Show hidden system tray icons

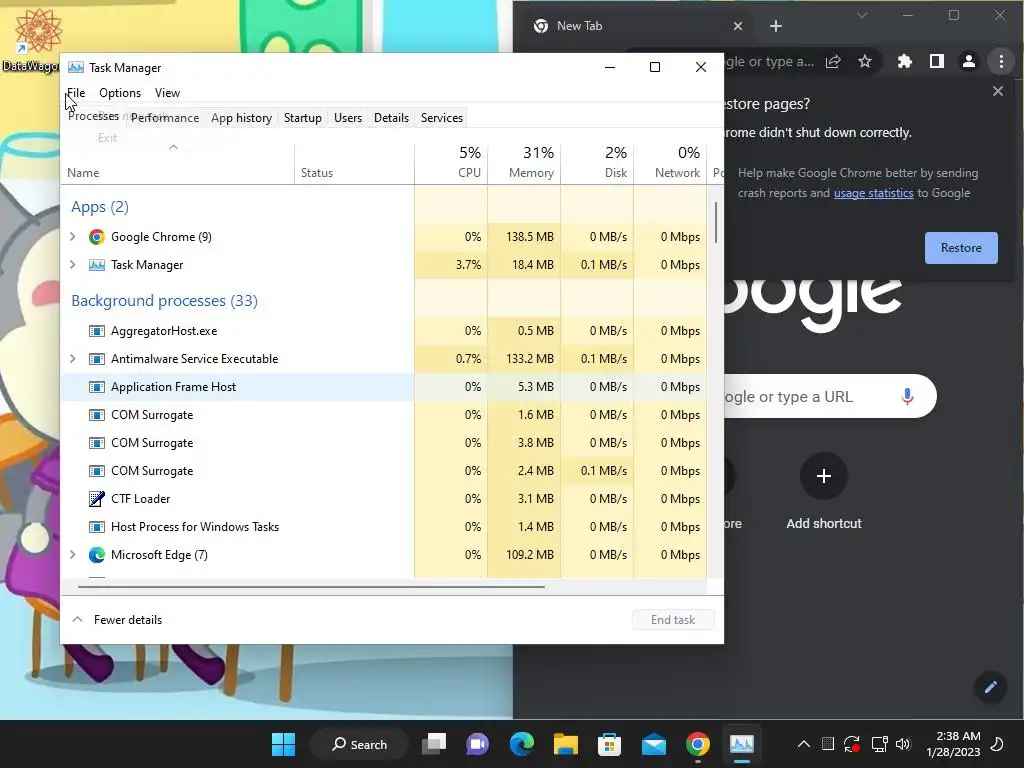click(x=804, y=744)
